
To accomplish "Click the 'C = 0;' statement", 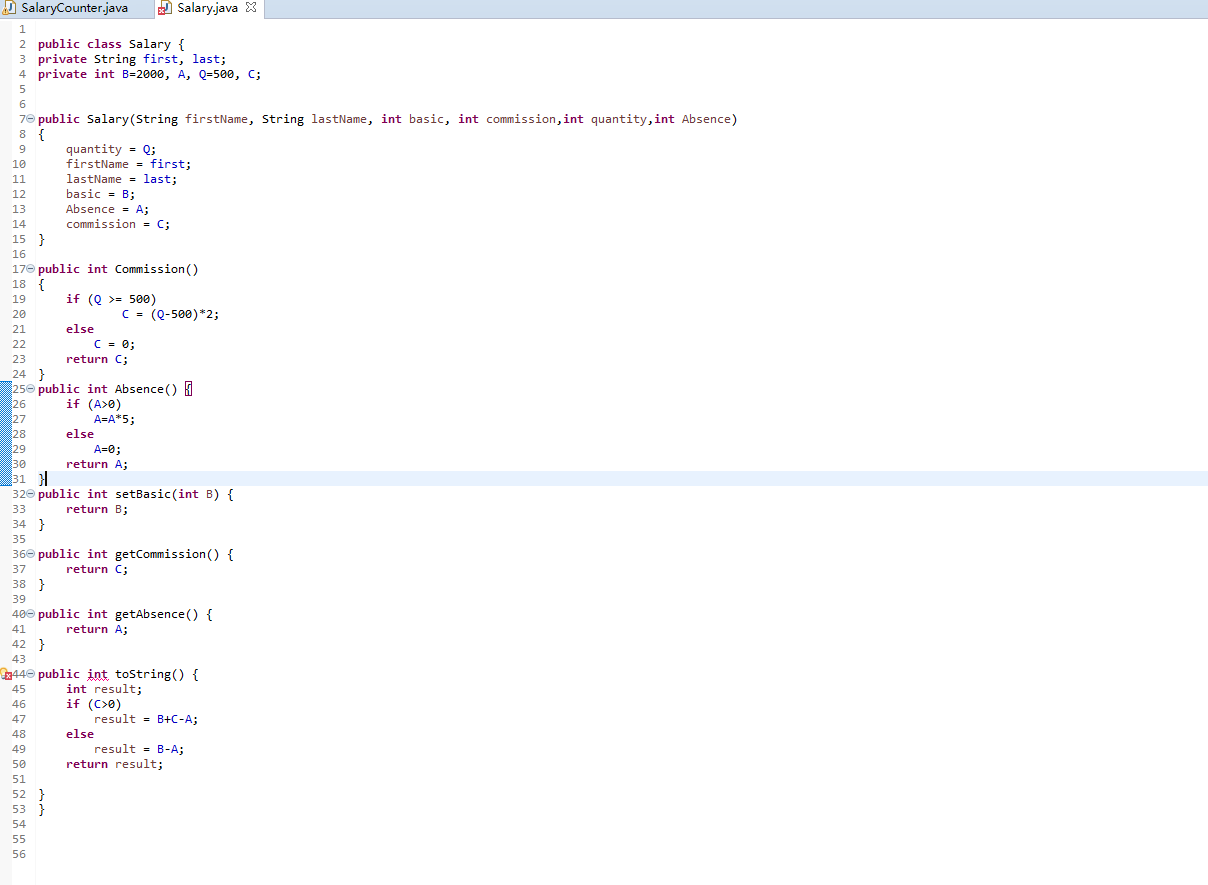I will [x=114, y=344].
